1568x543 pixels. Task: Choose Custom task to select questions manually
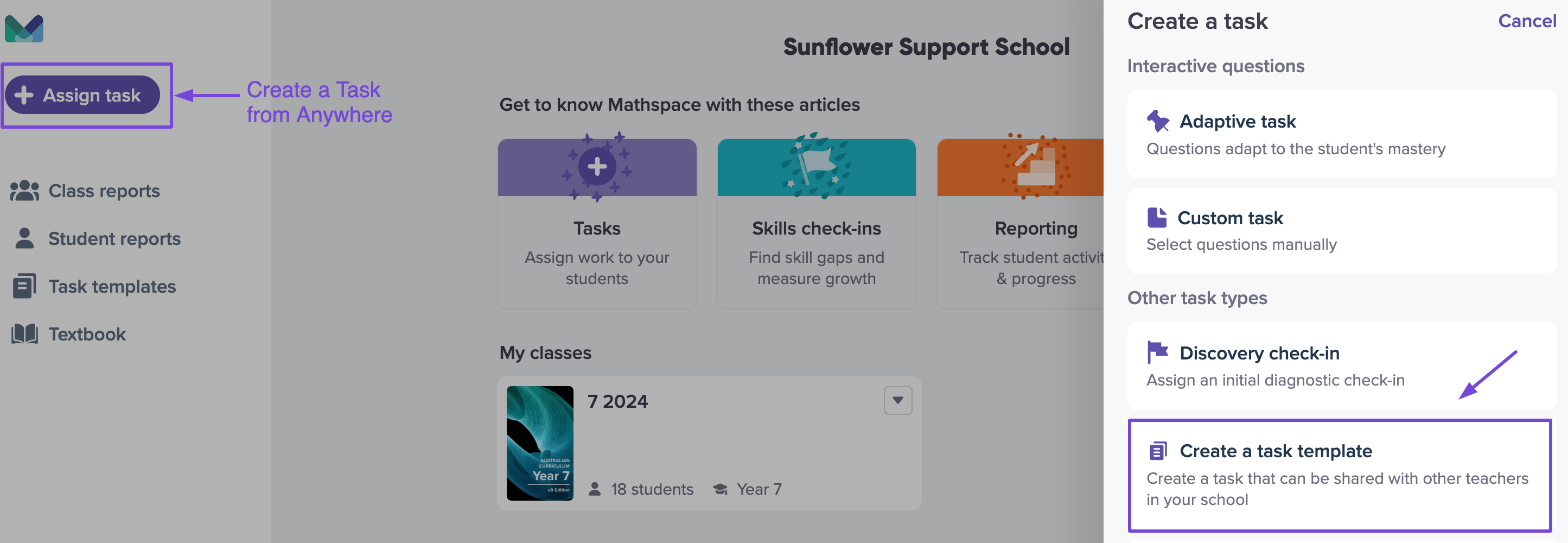coord(1342,231)
